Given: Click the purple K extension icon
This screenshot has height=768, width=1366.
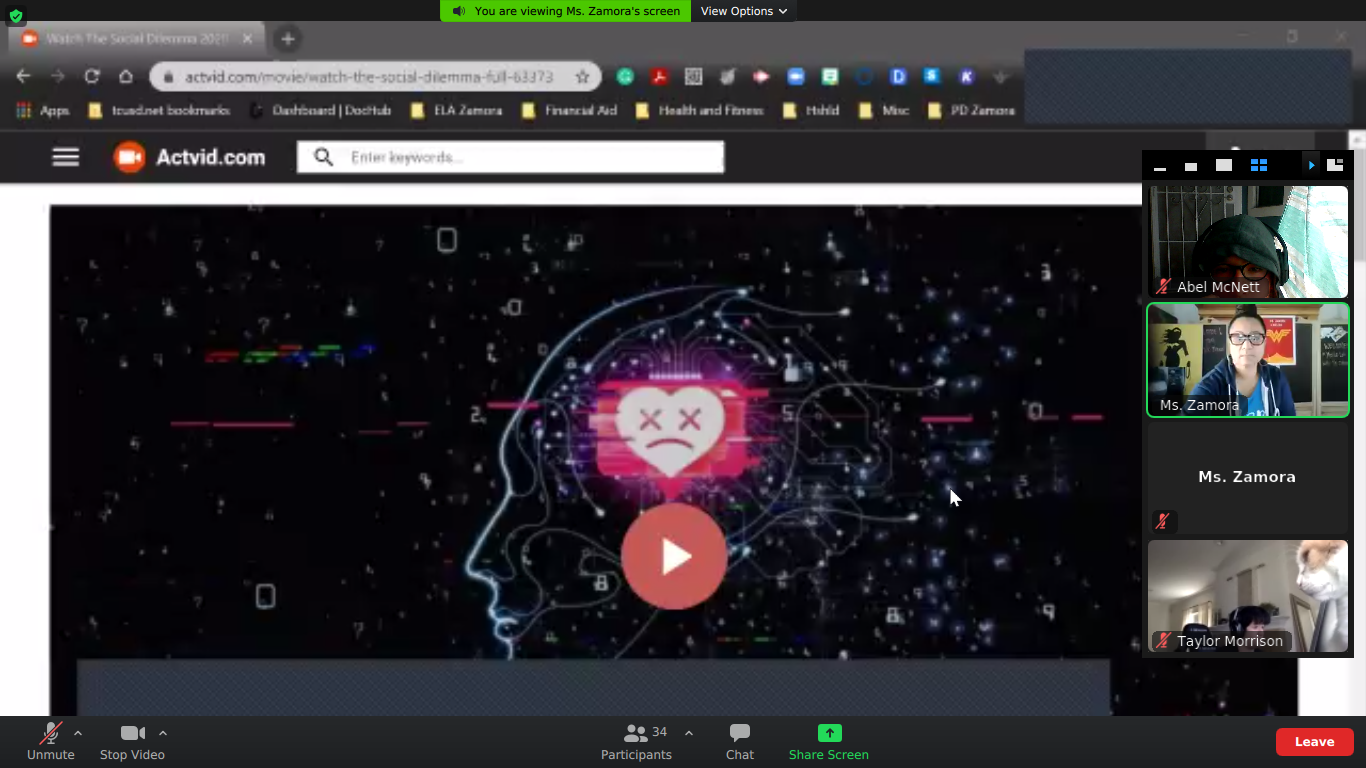Looking at the screenshot, I should 966,76.
